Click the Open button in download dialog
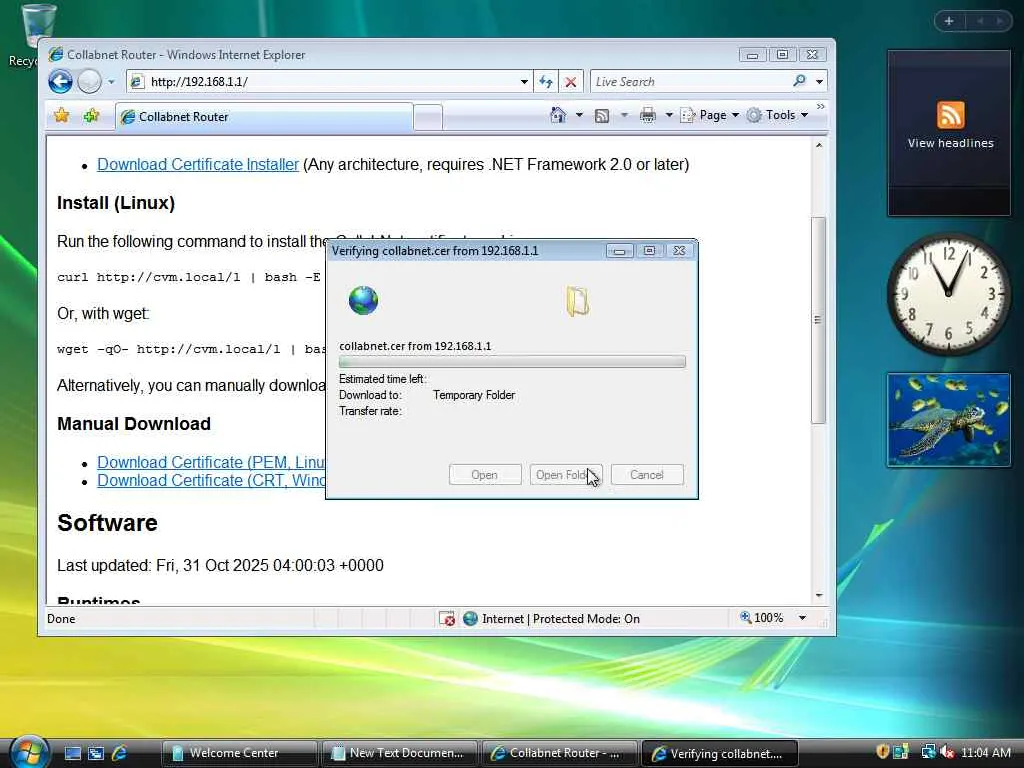 pos(485,475)
